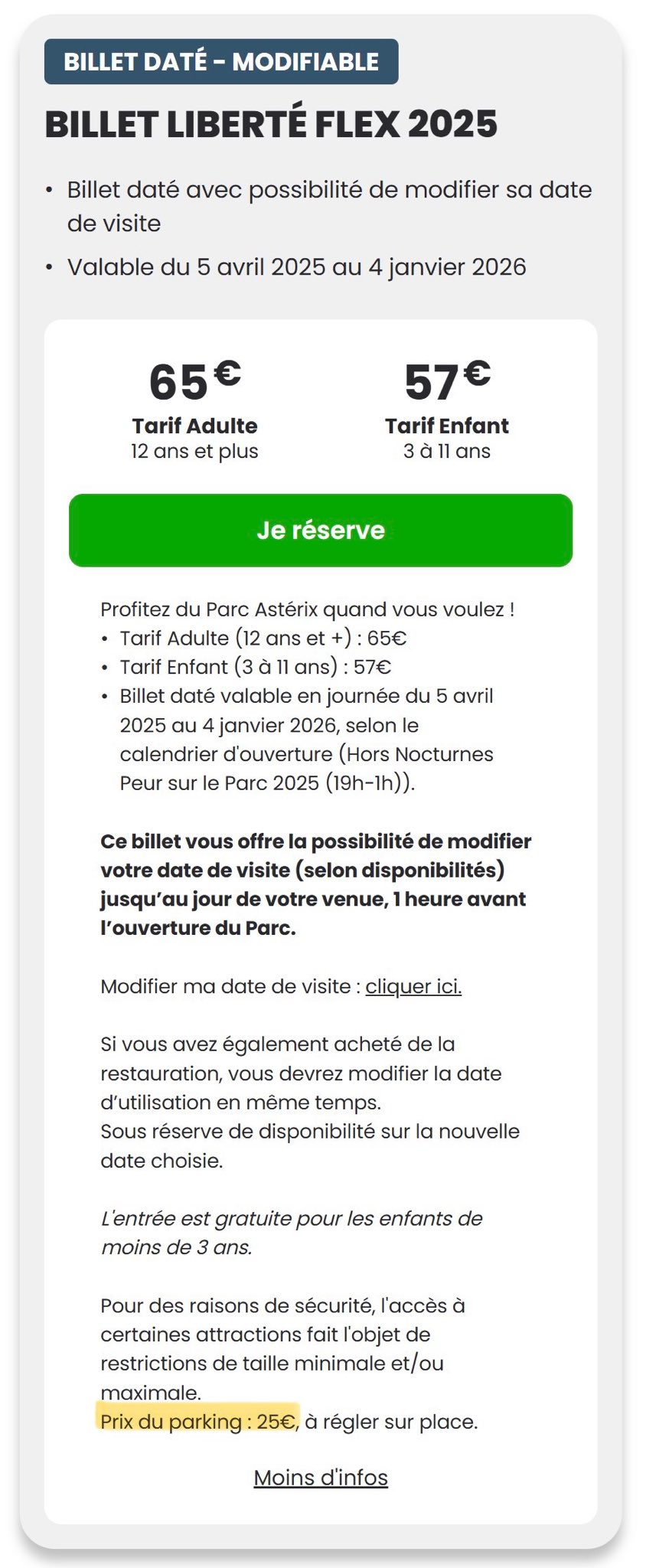Click the "Tarif Adulte" label

pyautogui.click(x=194, y=426)
